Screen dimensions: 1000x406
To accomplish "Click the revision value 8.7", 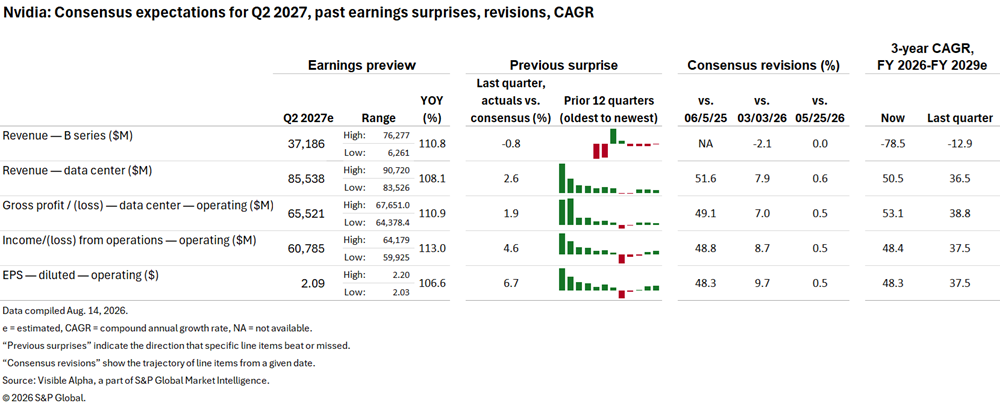I will pos(762,249).
